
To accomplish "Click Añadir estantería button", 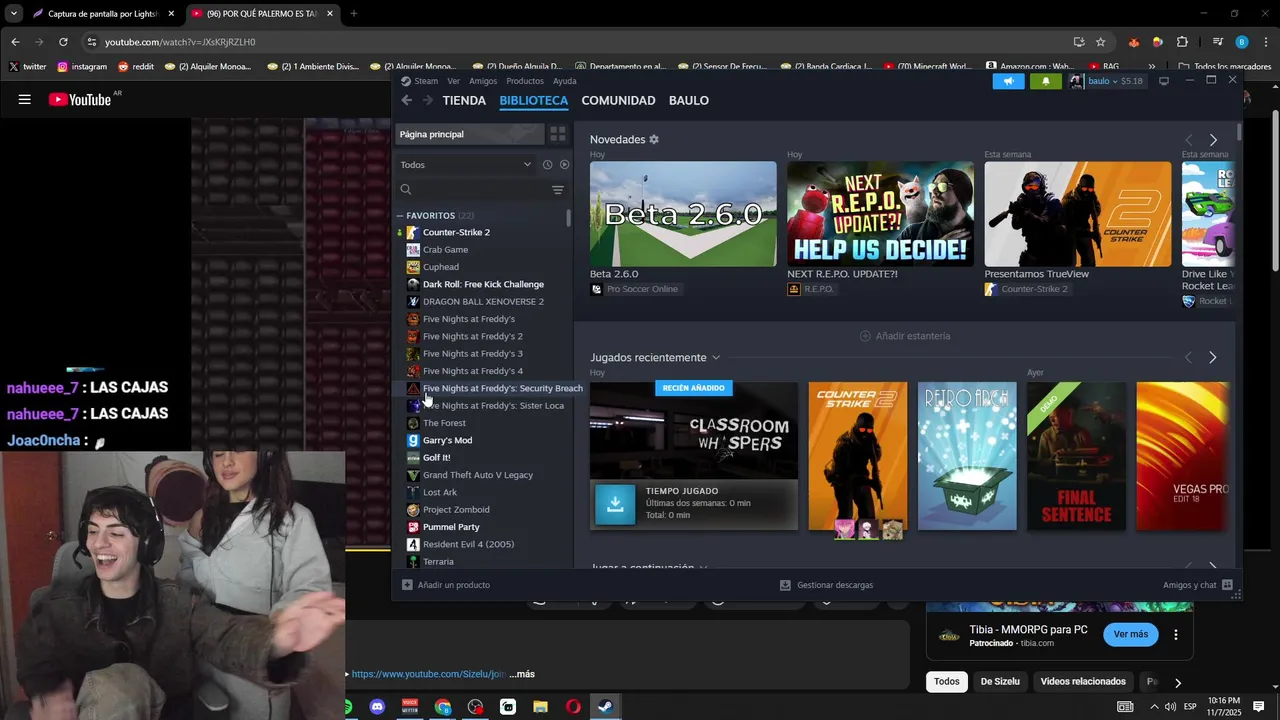I will pos(905,336).
